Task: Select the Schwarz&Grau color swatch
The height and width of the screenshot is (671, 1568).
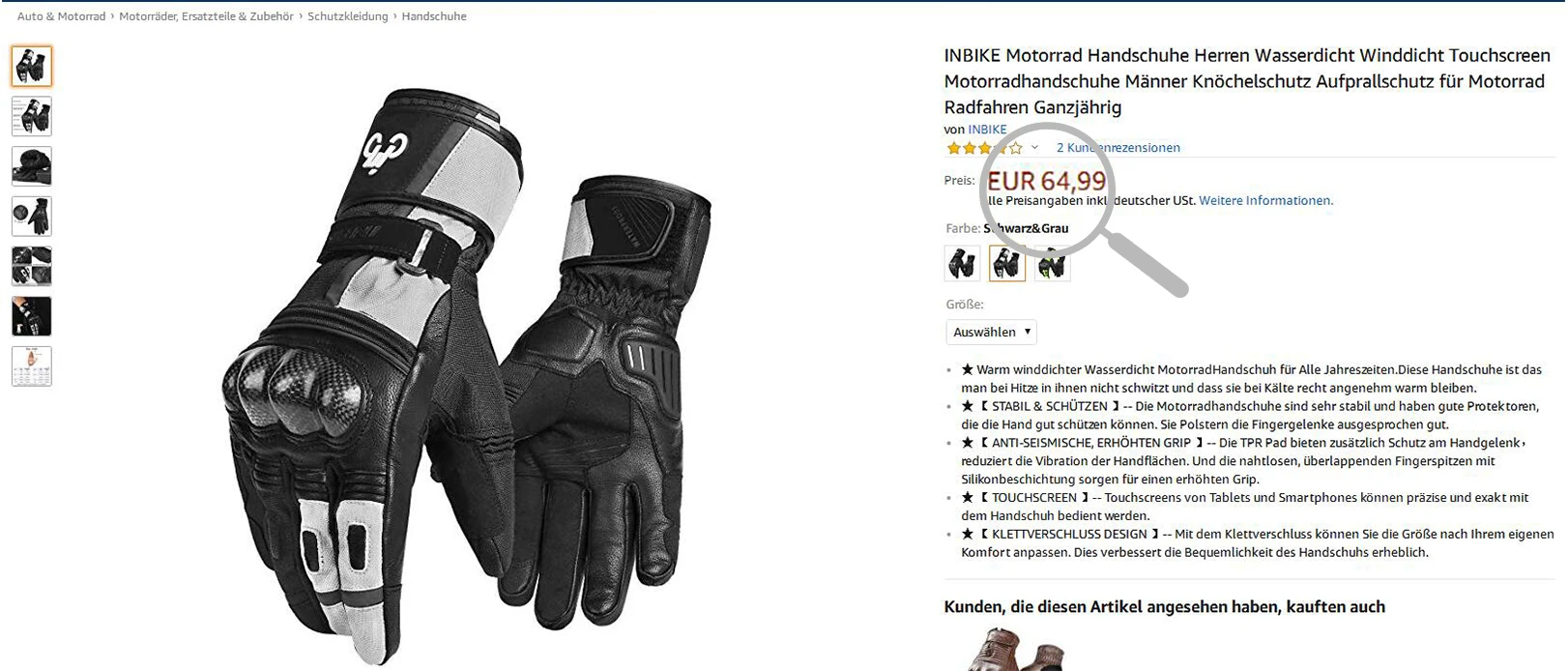Action: (1007, 263)
